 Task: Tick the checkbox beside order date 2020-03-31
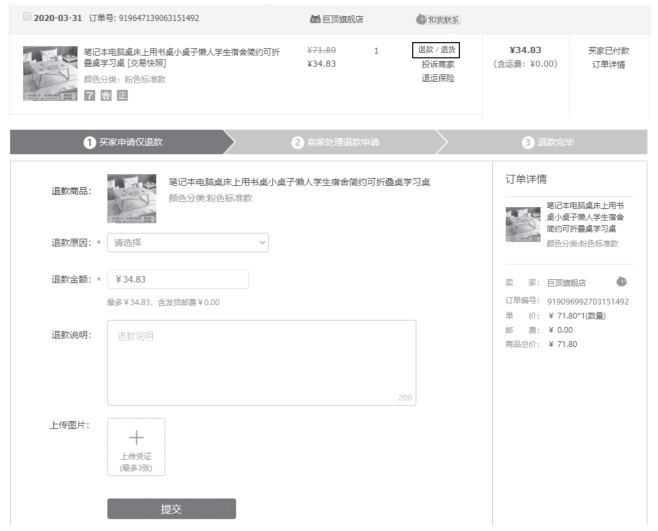click(x=27, y=17)
